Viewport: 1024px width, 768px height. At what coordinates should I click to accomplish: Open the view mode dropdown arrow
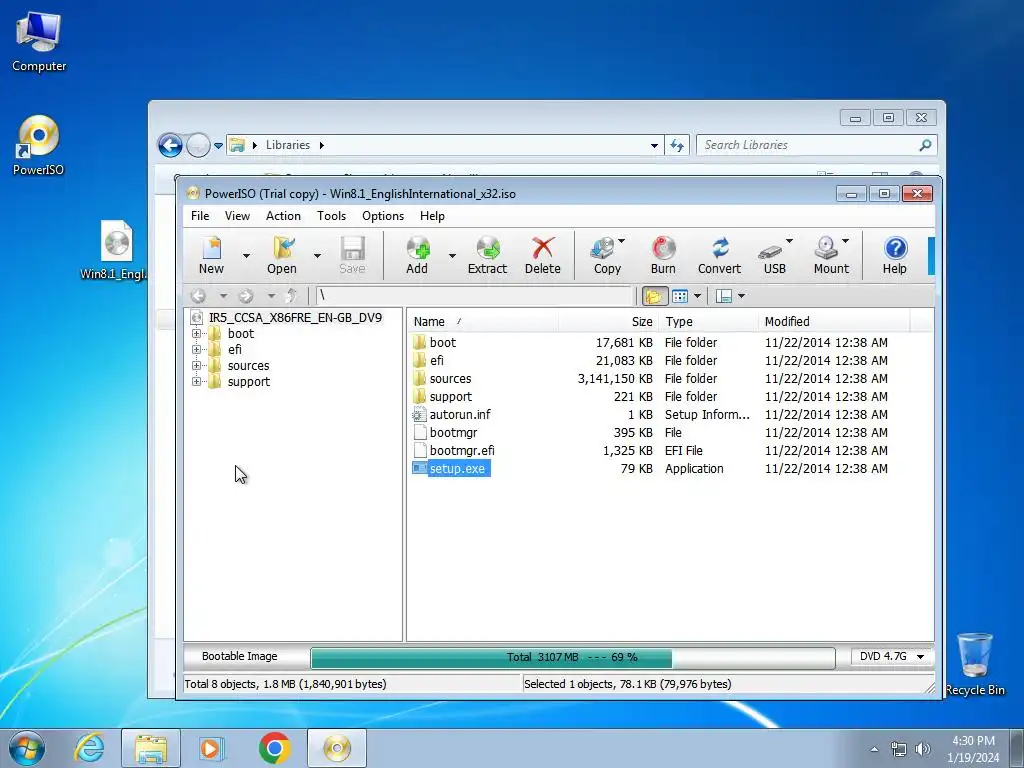click(697, 296)
